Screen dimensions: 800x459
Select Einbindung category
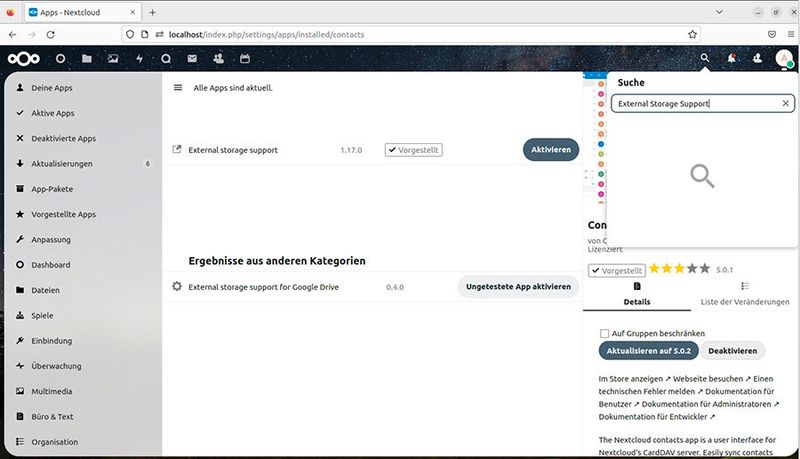point(84,341)
